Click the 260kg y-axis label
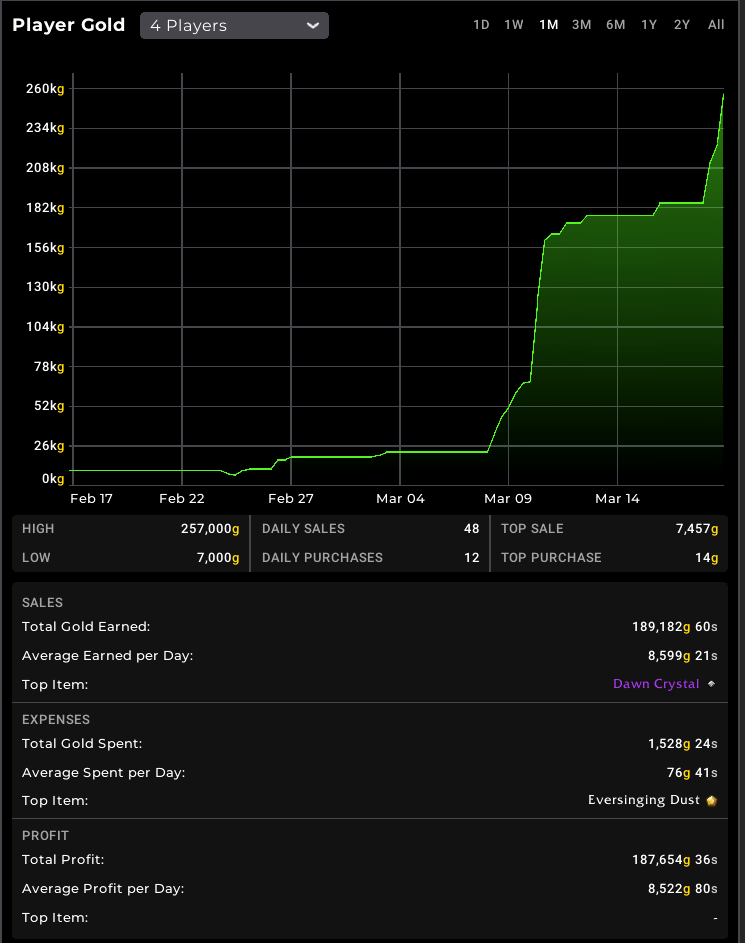745x943 pixels. (45, 88)
